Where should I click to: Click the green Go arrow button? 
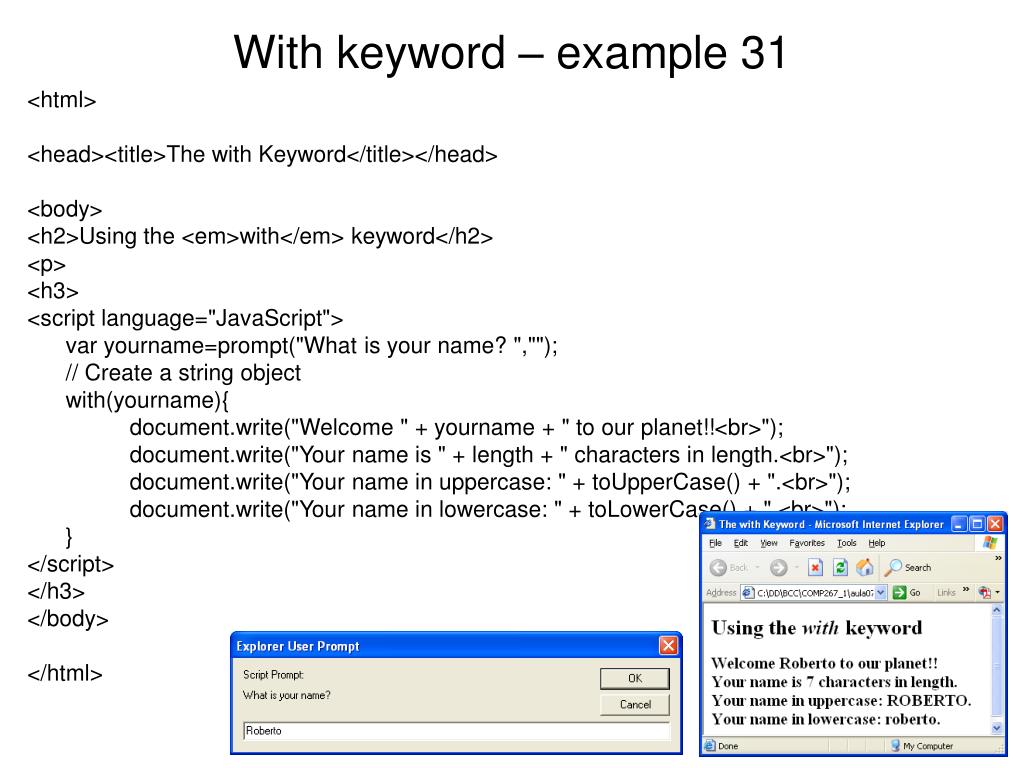coord(899,592)
